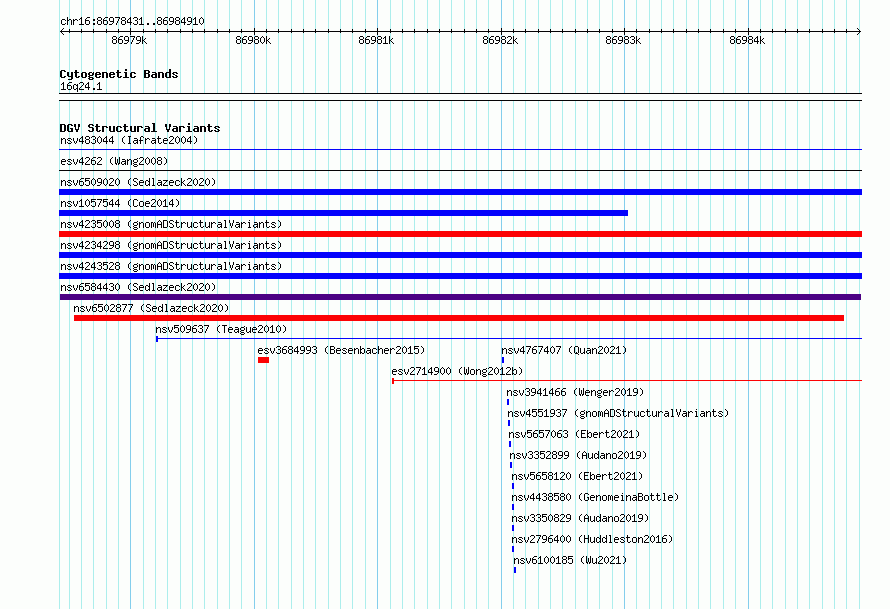Open the nsv3352899 (Audano2019) variant label
The image size is (890, 609).
coord(578,455)
